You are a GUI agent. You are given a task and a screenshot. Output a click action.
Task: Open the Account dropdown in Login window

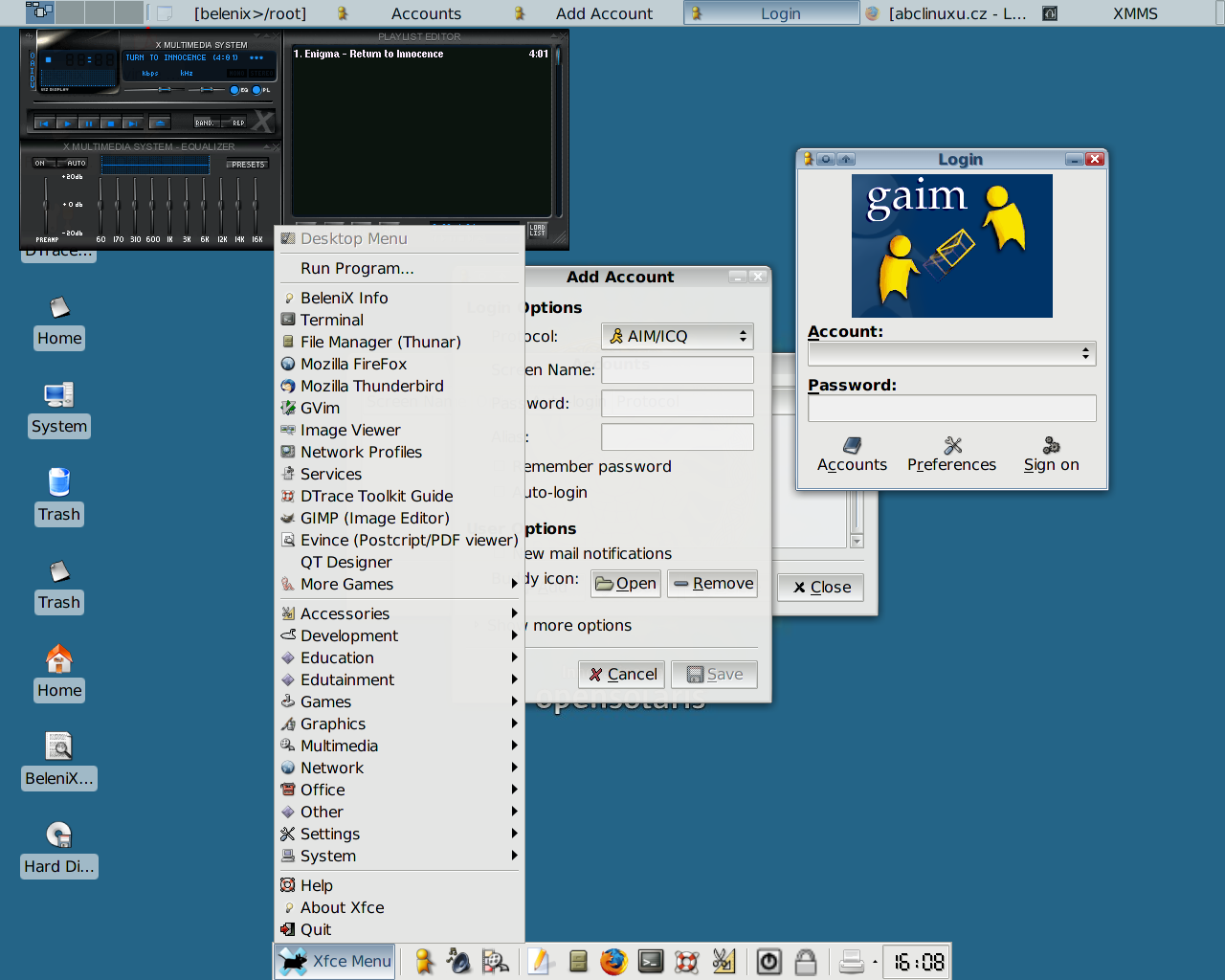pyautogui.click(x=951, y=353)
